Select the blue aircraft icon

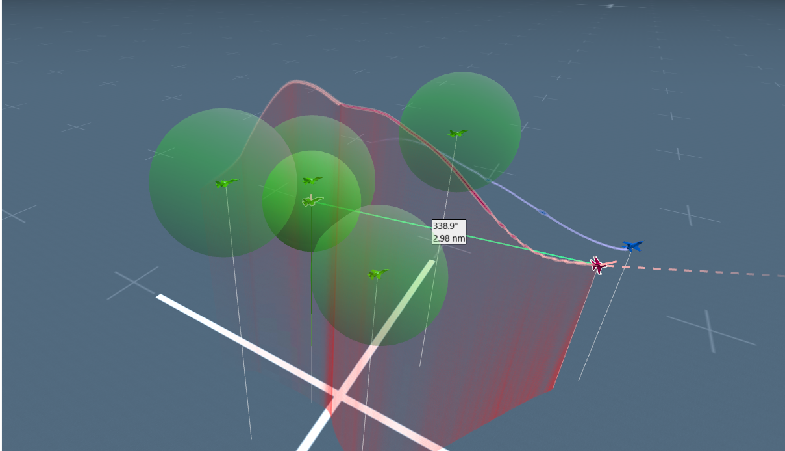pyautogui.click(x=633, y=246)
